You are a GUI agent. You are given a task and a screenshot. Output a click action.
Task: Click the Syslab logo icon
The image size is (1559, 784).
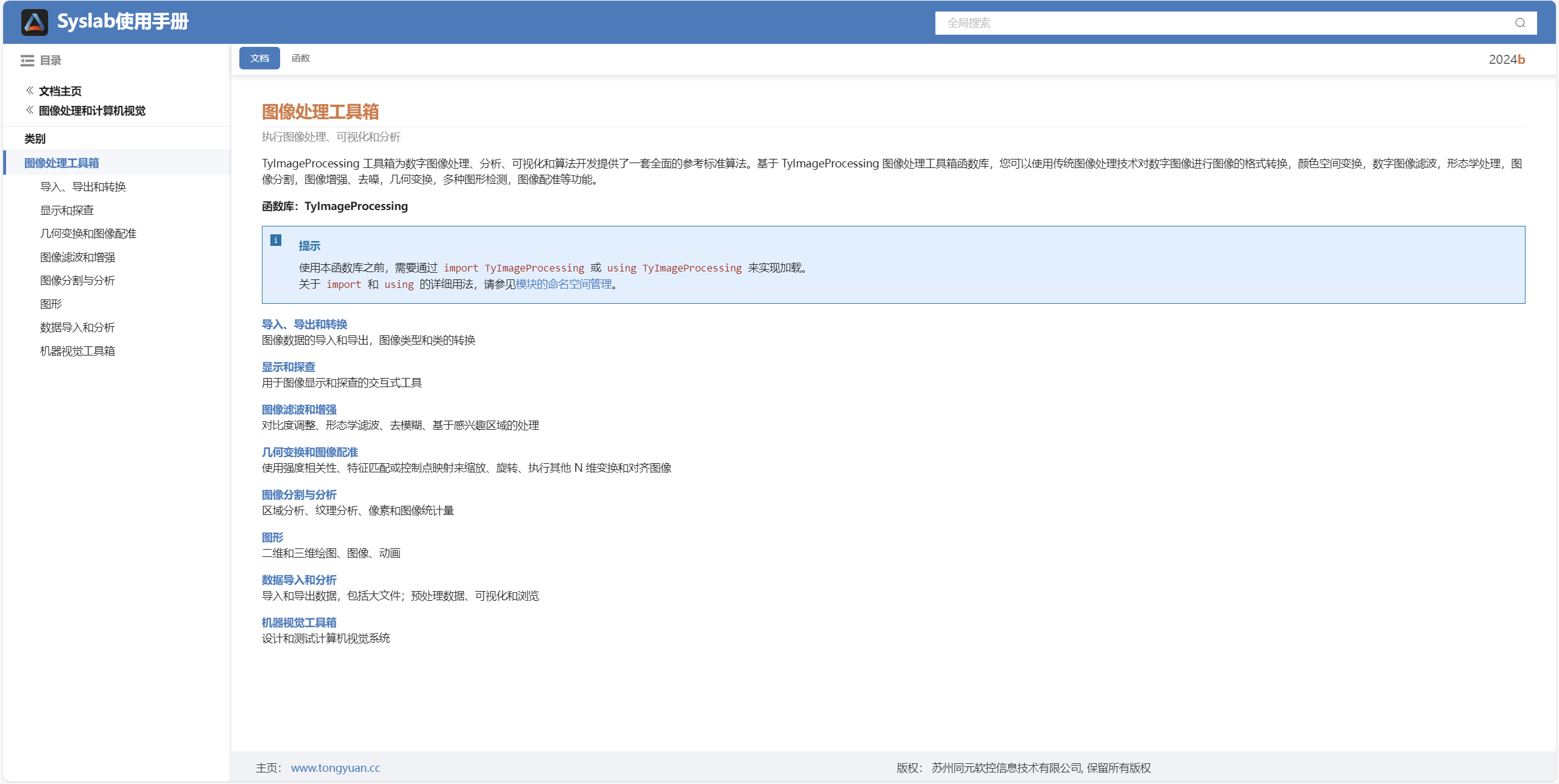tap(35, 23)
